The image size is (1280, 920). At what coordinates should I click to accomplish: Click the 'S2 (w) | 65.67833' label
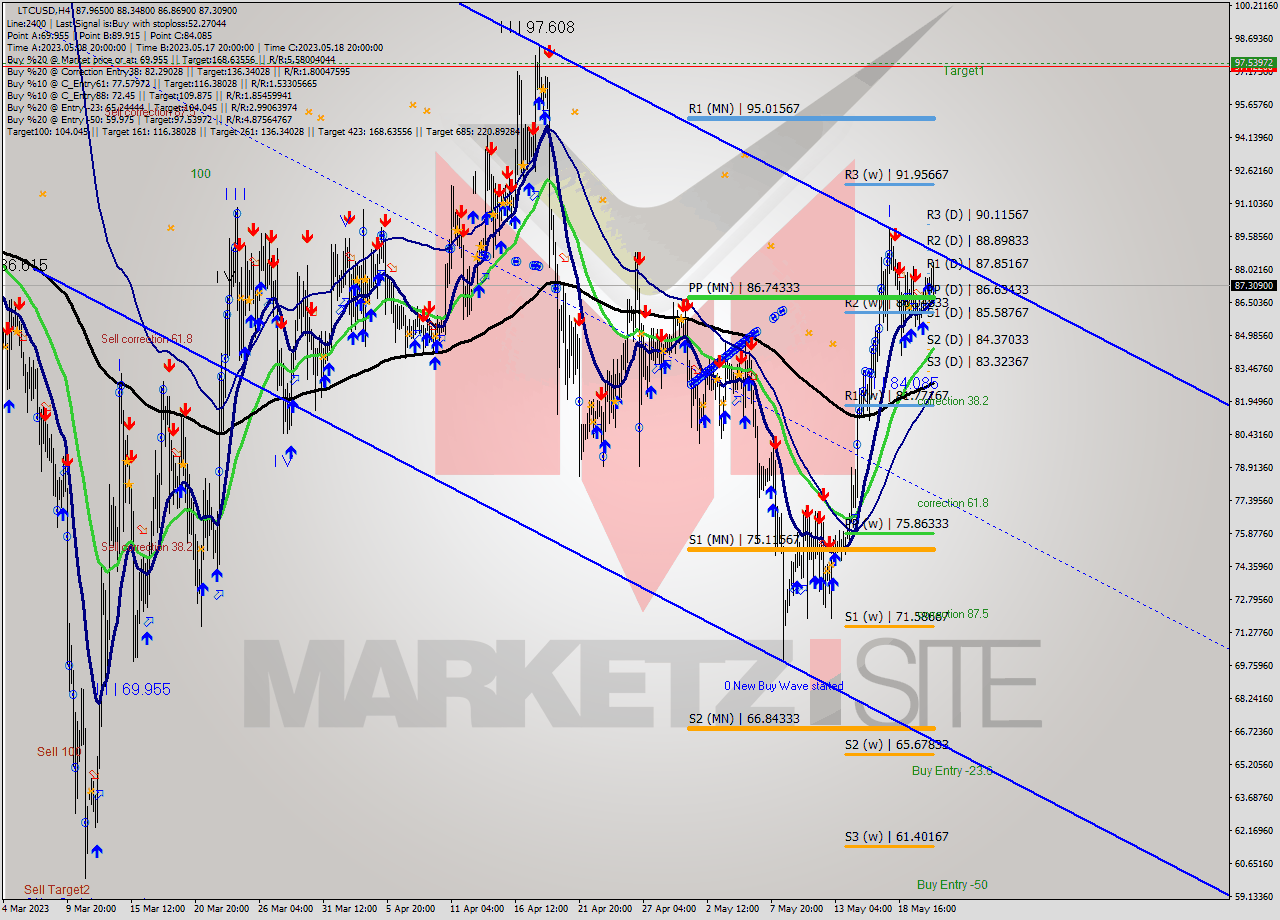pos(896,745)
